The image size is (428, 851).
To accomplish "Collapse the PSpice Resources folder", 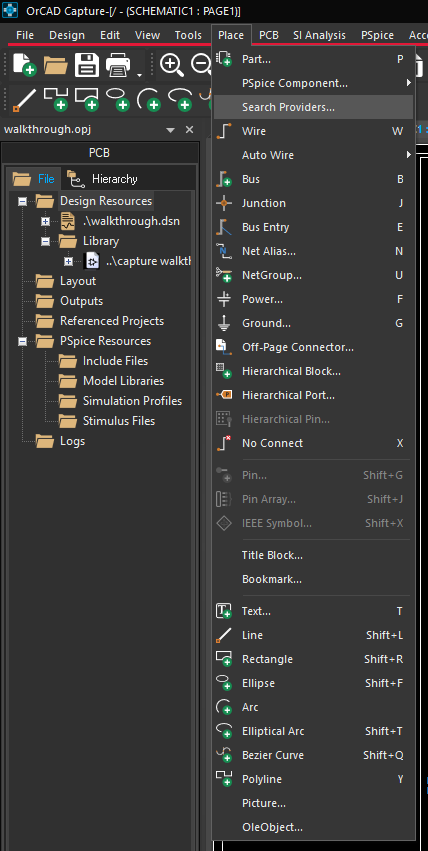I will pyautogui.click(x=22, y=341).
